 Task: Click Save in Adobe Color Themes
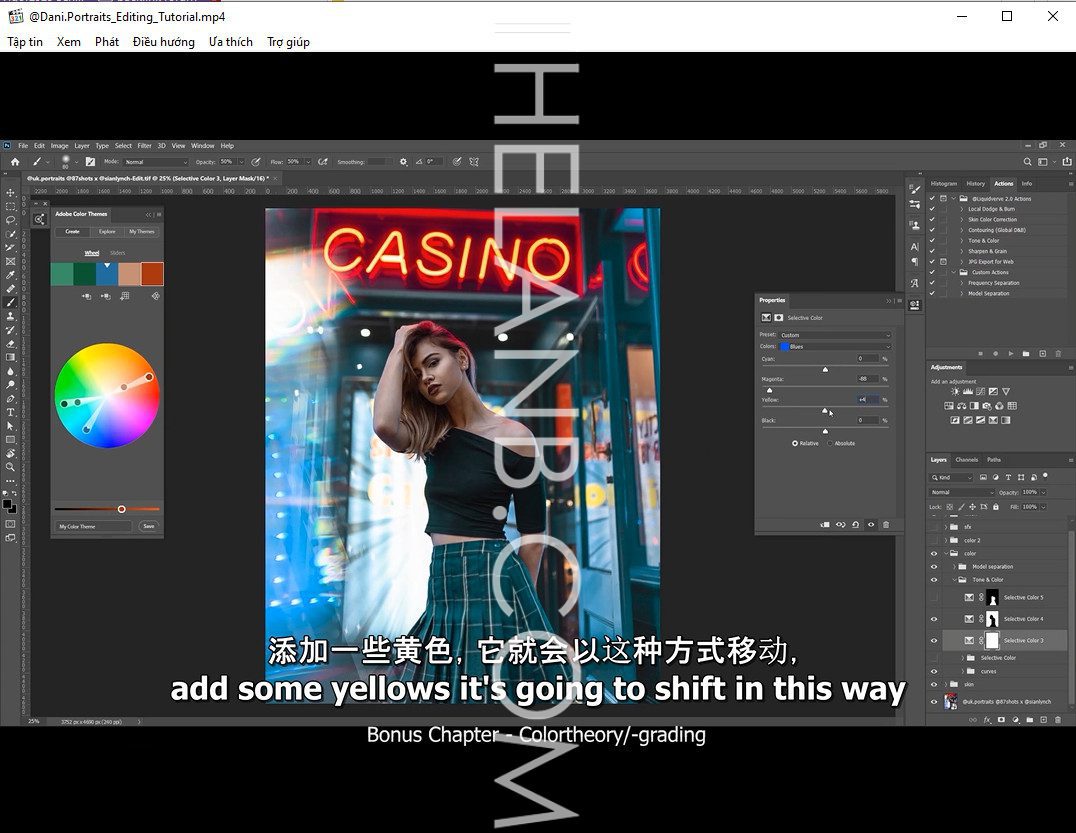(x=148, y=526)
